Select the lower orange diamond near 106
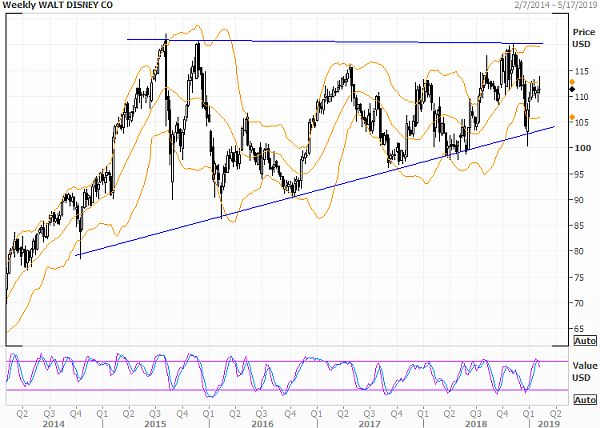 (x=572, y=117)
